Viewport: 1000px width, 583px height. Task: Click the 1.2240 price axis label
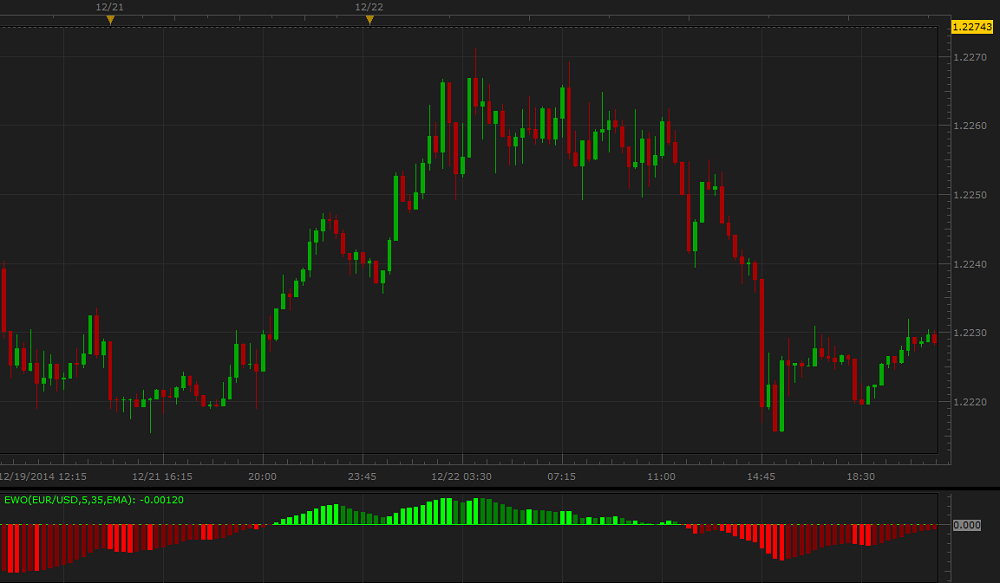(970, 265)
